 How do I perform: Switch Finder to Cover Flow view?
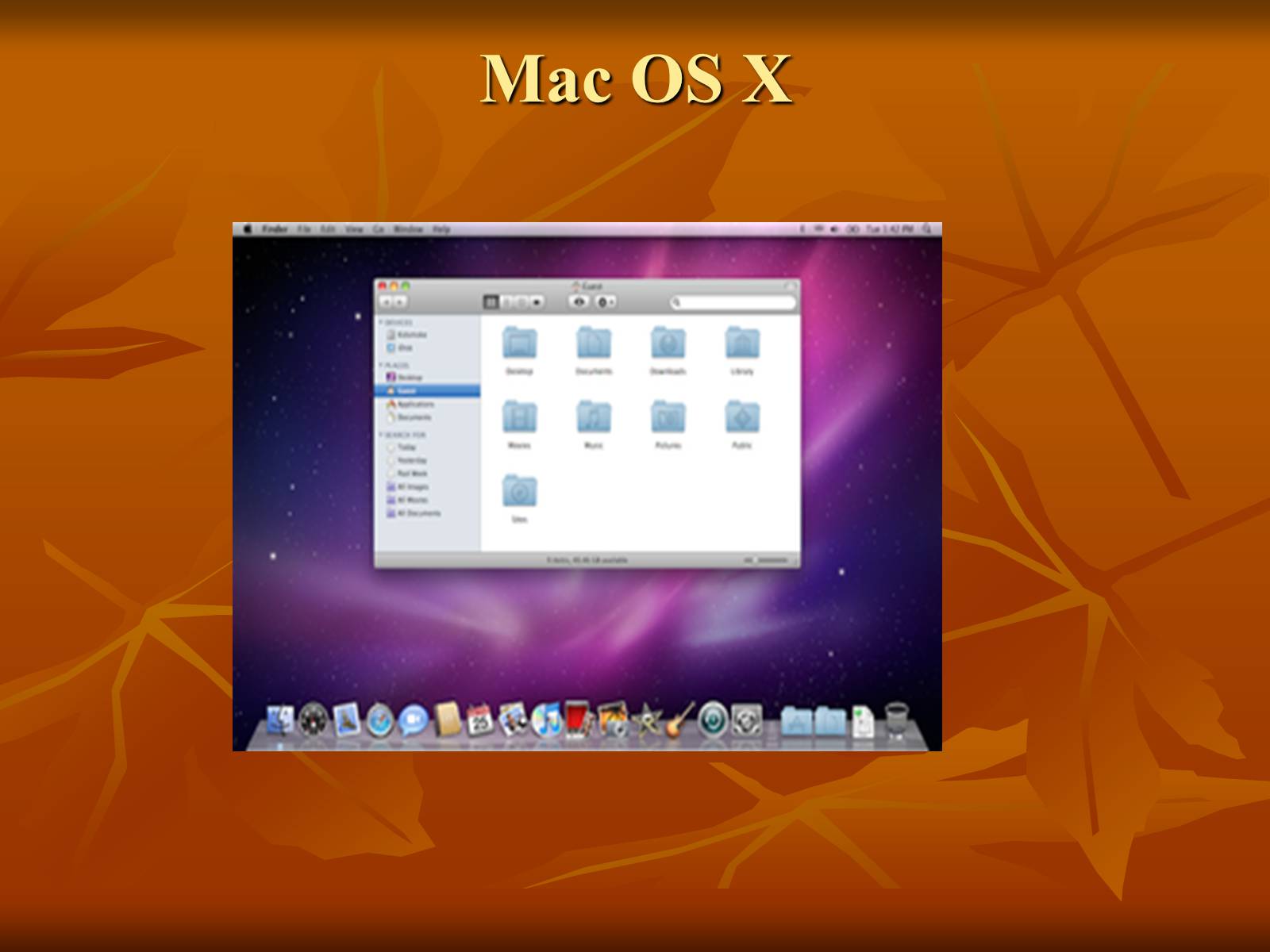click(537, 302)
